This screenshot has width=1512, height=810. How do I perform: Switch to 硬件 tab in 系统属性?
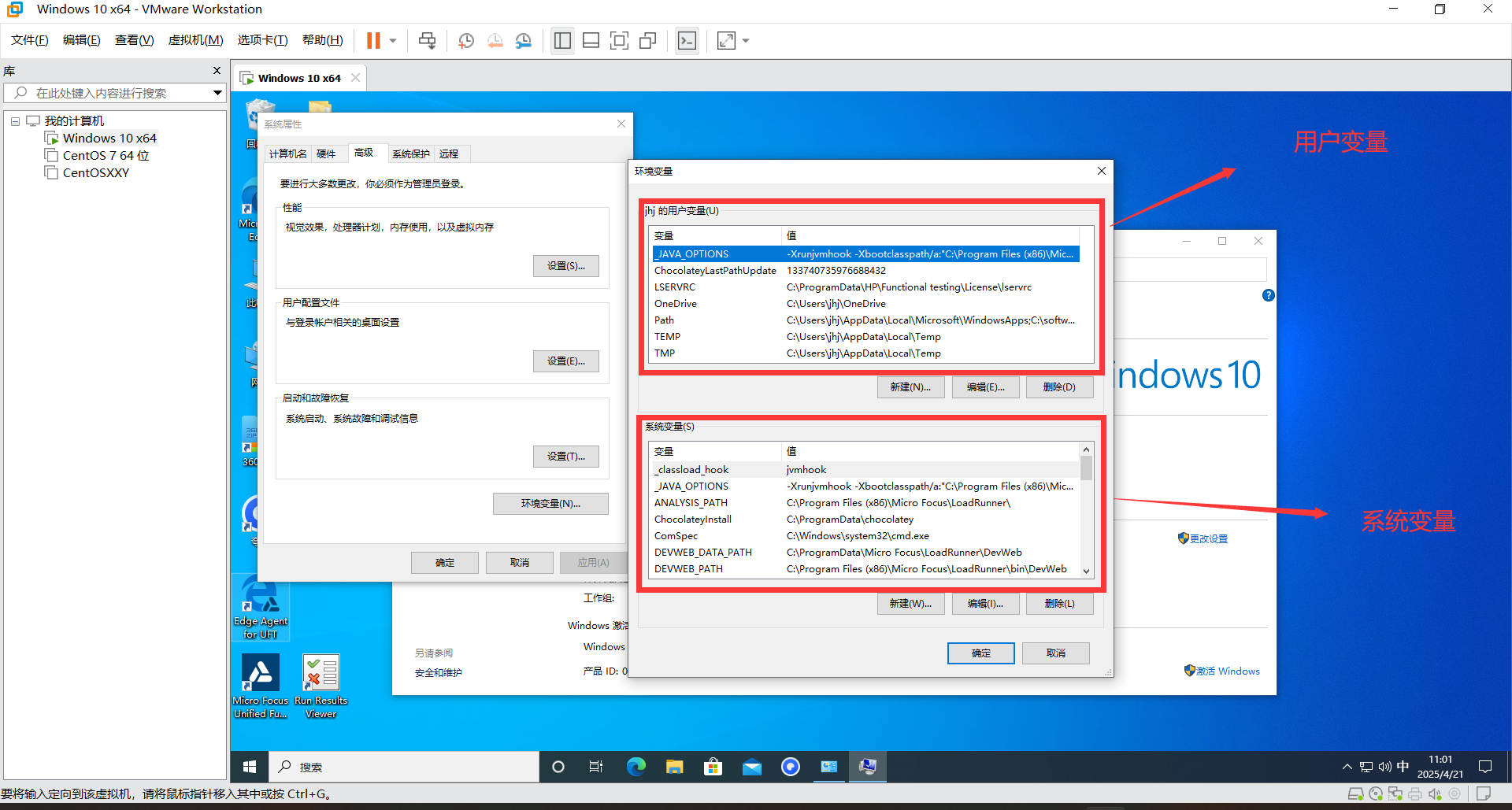coord(326,153)
